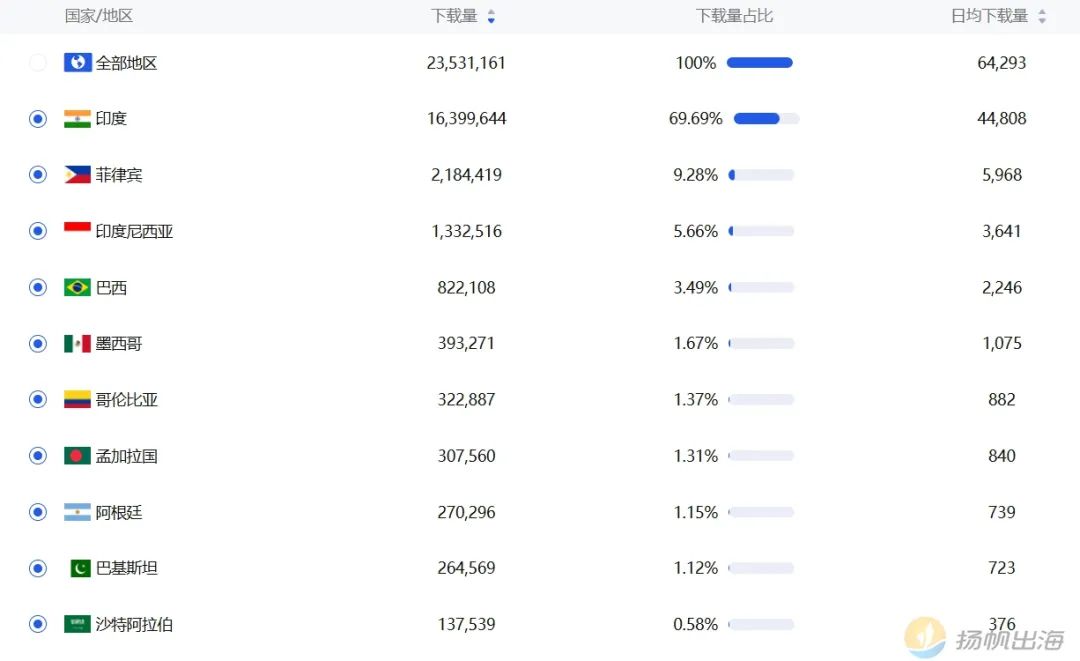The image size is (1080, 661).
Task: Click the 巴基斯坦 country name
Action: 127,568
